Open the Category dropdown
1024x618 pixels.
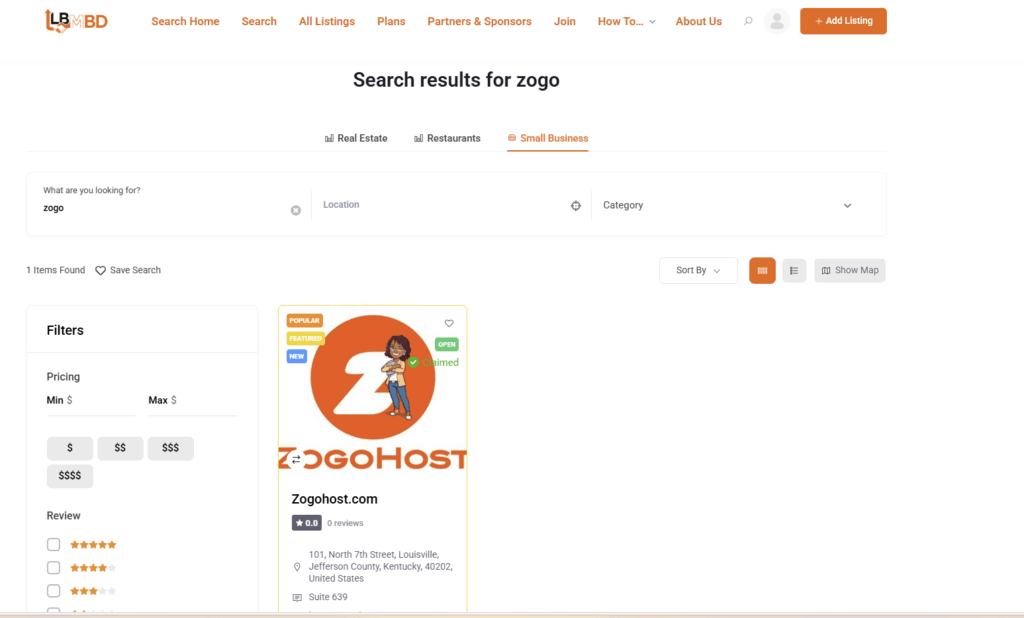click(x=727, y=205)
